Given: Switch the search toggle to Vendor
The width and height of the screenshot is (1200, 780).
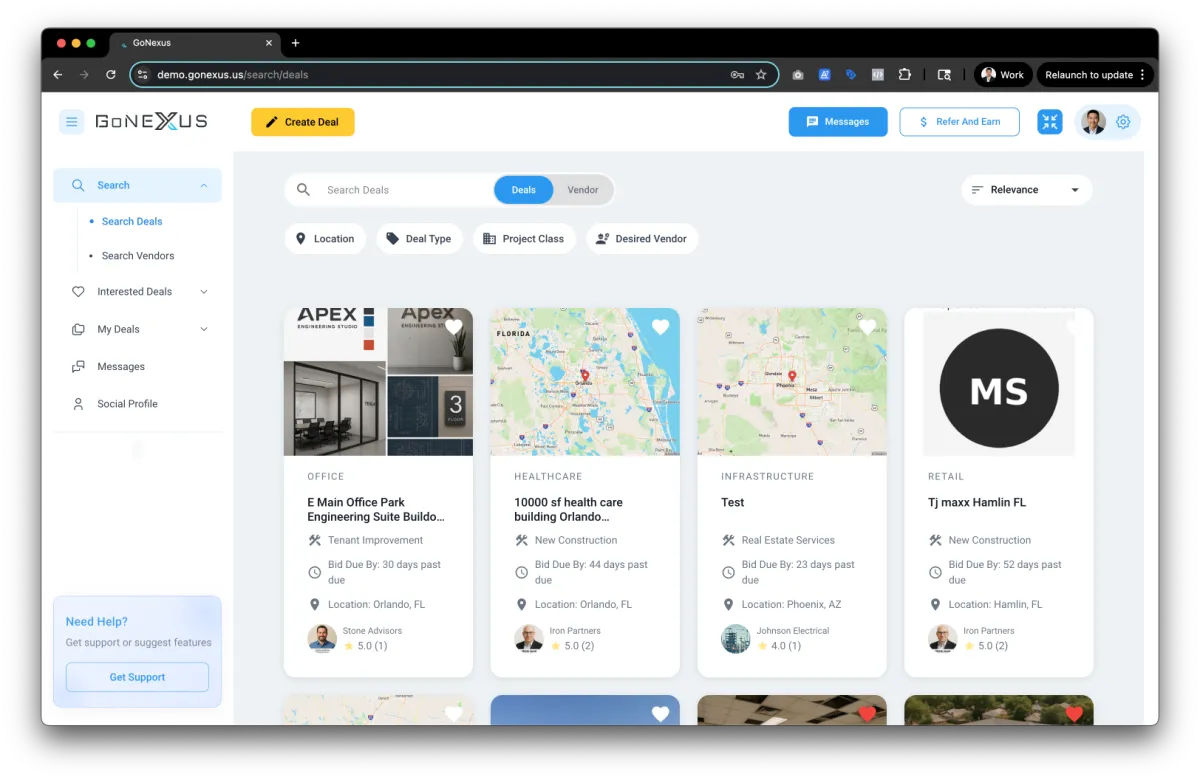Looking at the screenshot, I should tap(583, 190).
